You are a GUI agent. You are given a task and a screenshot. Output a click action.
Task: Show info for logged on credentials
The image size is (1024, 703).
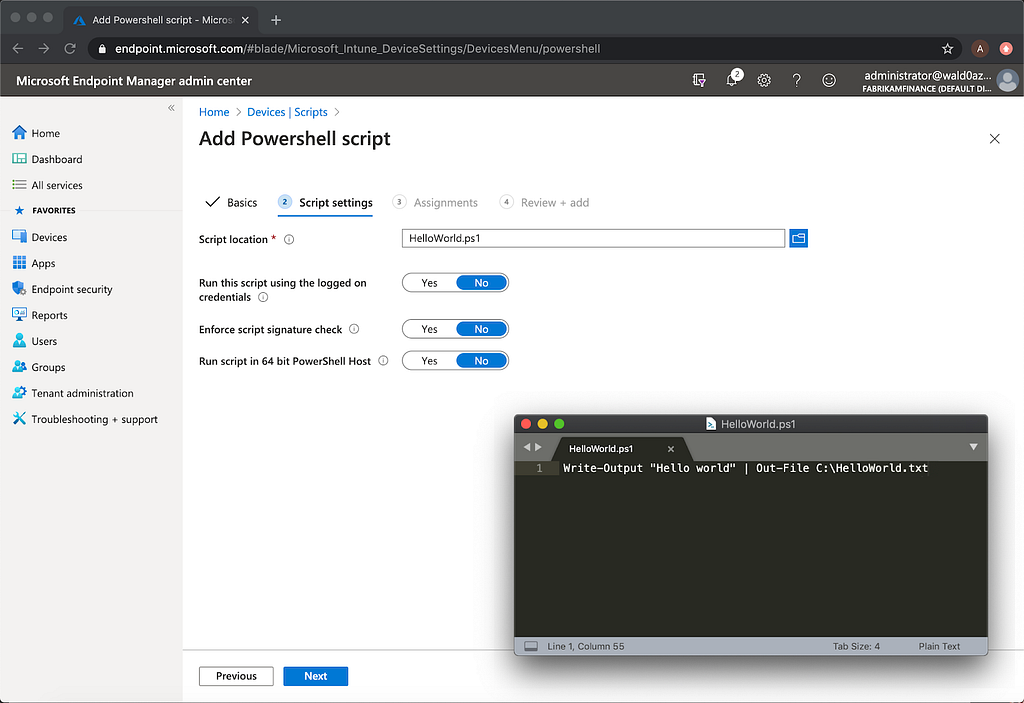pyautogui.click(x=263, y=297)
